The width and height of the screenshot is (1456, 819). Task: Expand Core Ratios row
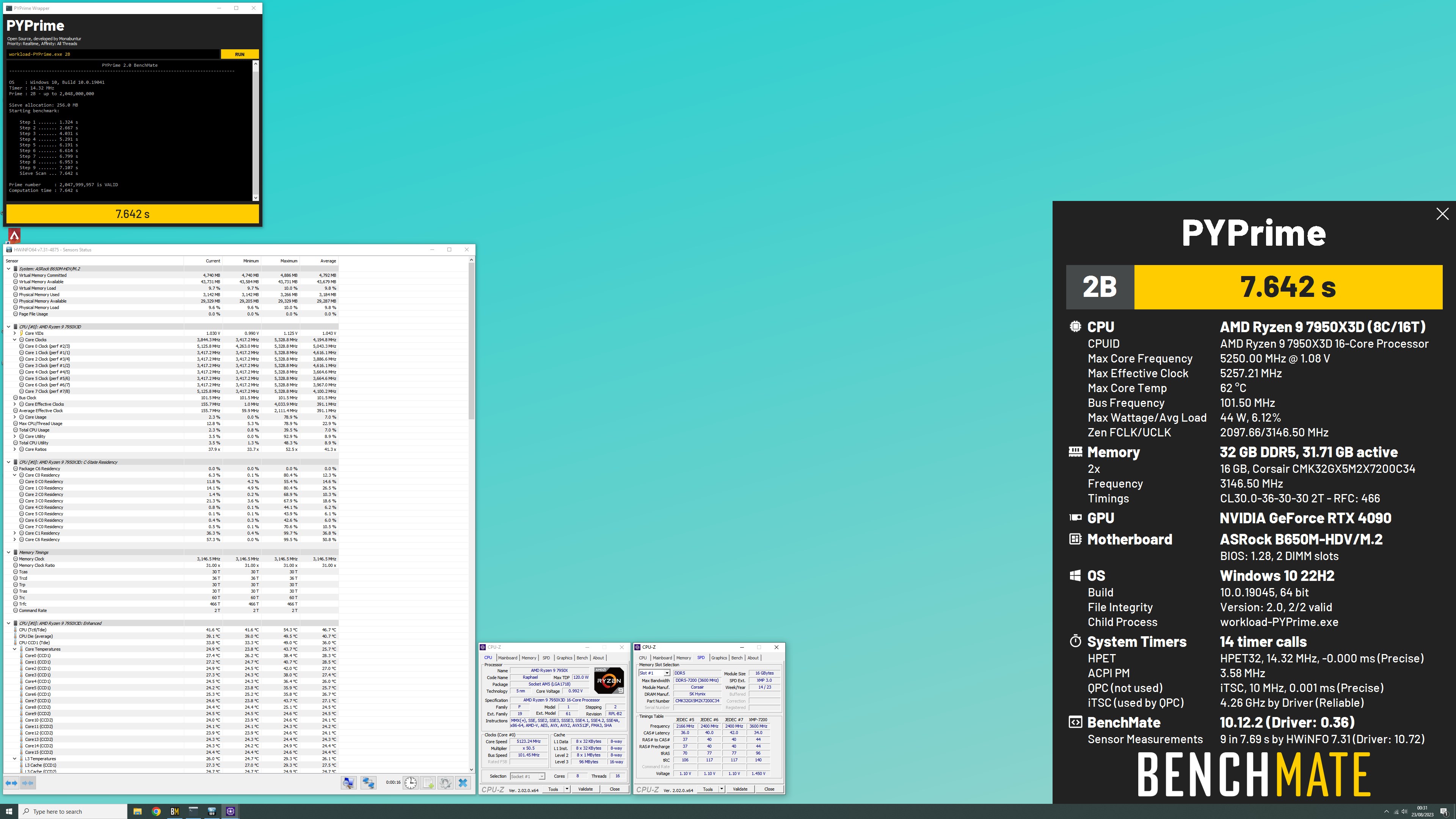(x=15, y=449)
